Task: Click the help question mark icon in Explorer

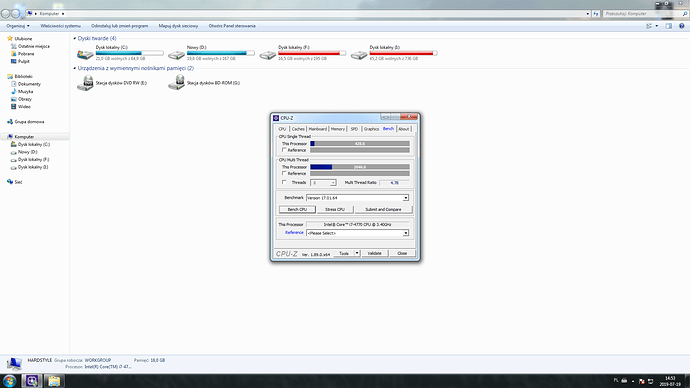Action: tap(682, 26)
